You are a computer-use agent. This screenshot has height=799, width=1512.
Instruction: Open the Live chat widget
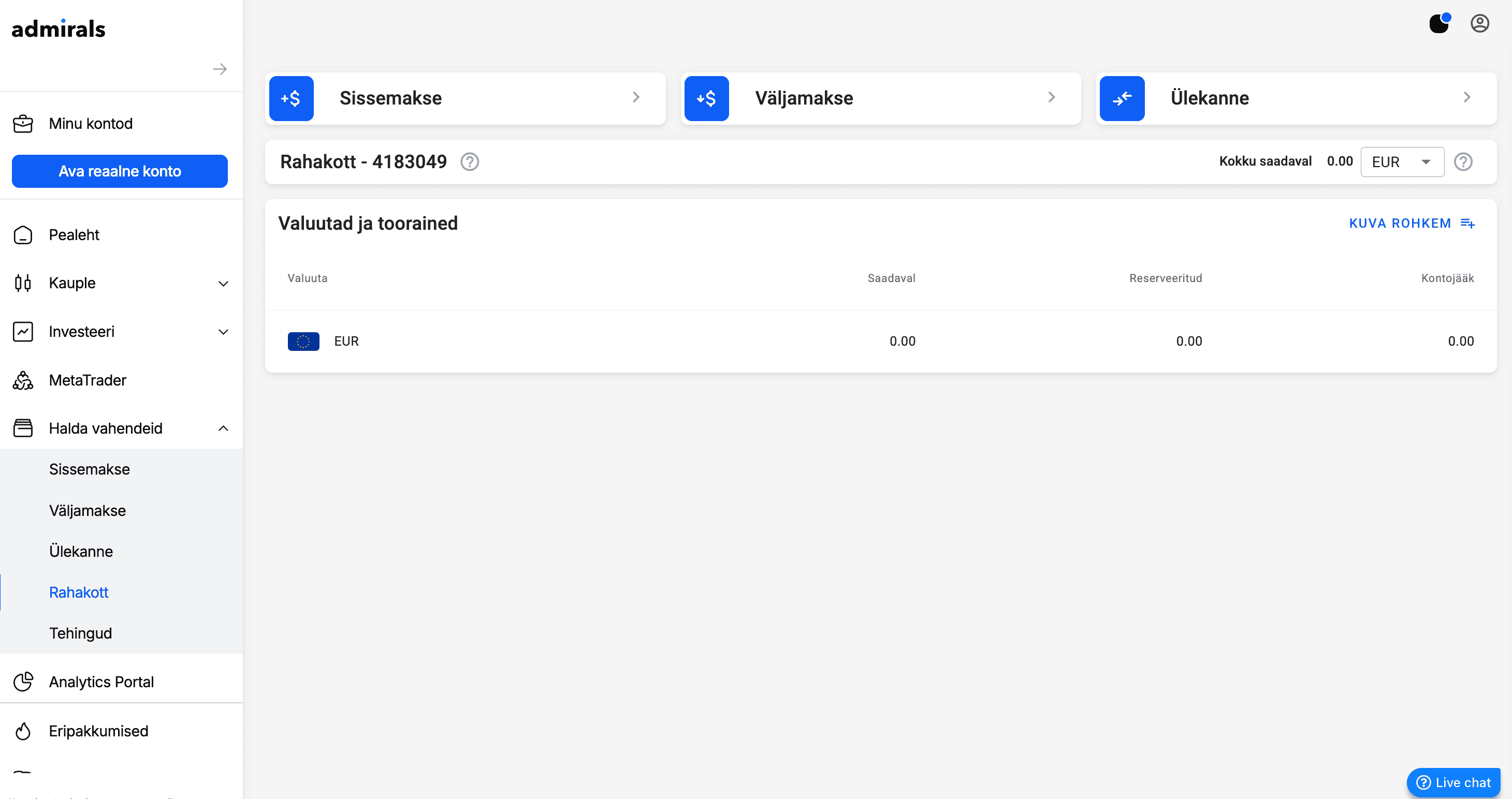pyautogui.click(x=1453, y=782)
